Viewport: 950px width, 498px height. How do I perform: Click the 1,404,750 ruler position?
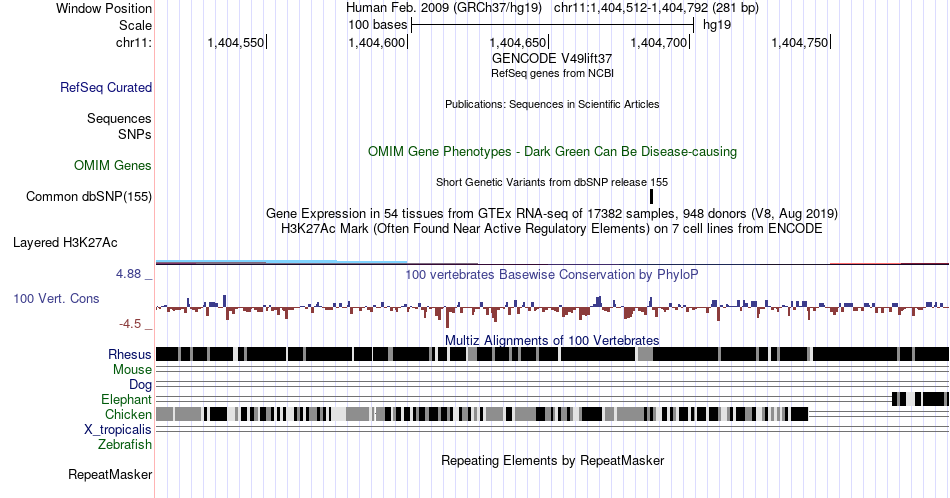[800, 42]
